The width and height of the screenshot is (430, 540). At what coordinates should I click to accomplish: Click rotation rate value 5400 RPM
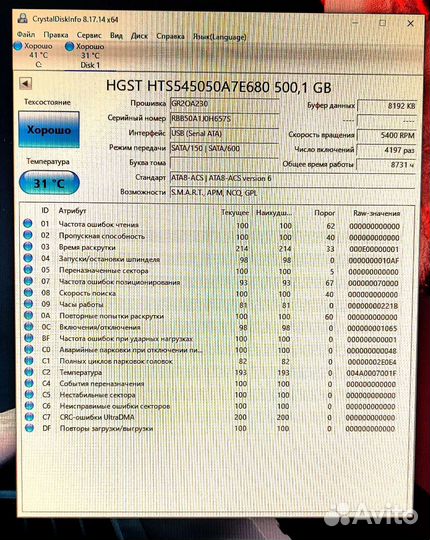click(x=386, y=135)
